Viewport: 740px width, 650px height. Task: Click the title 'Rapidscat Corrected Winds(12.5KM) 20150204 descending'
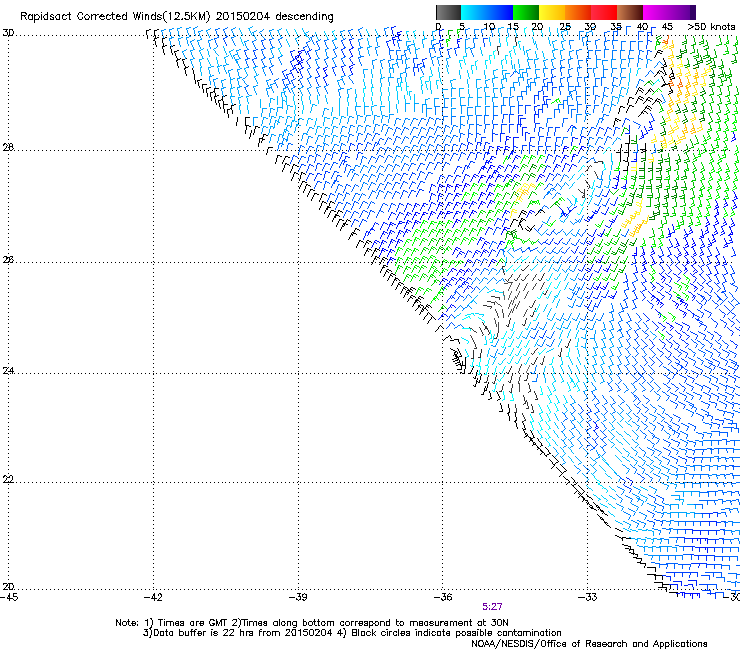[x=177, y=17]
